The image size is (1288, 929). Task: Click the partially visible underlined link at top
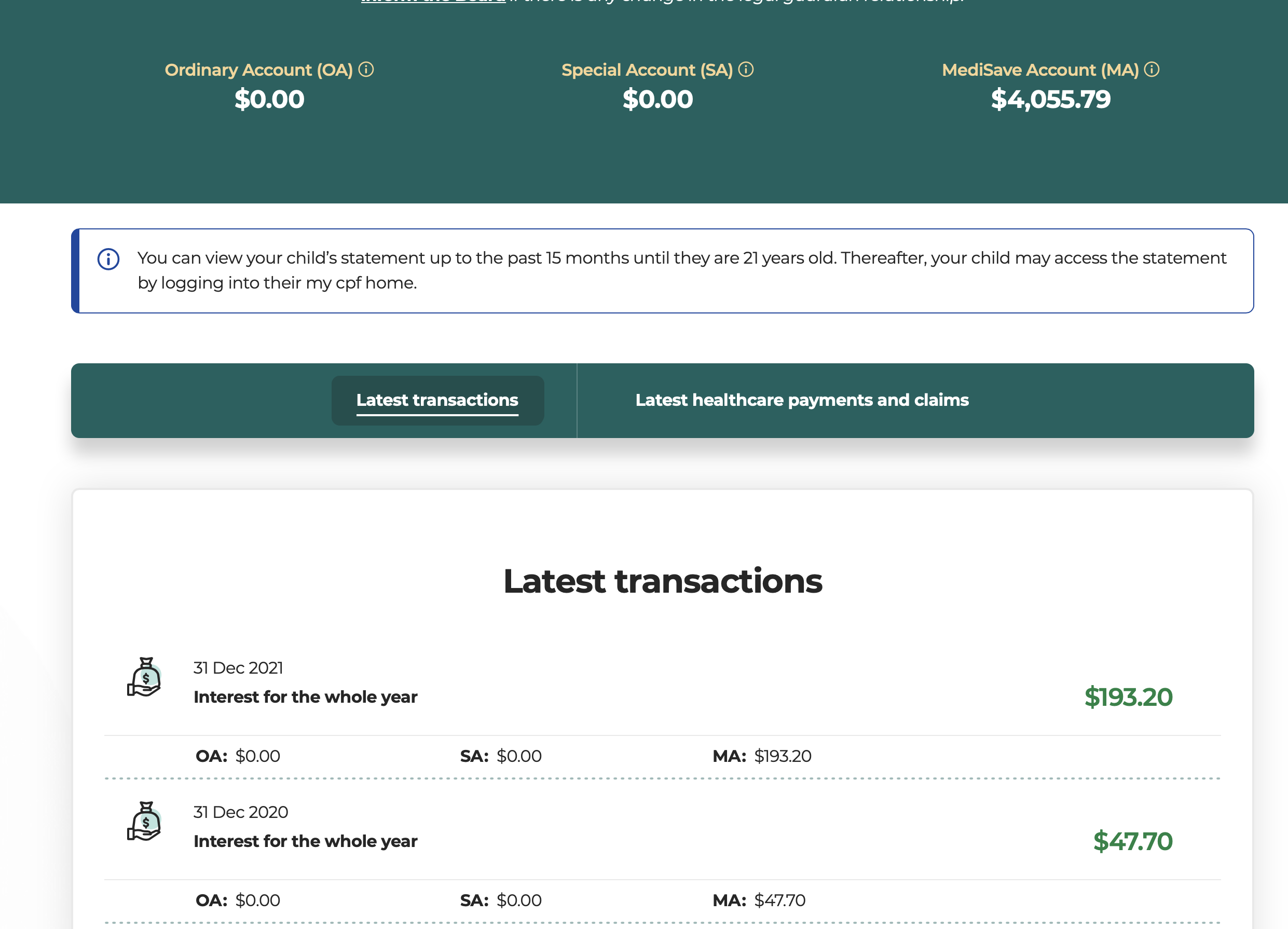433,2
